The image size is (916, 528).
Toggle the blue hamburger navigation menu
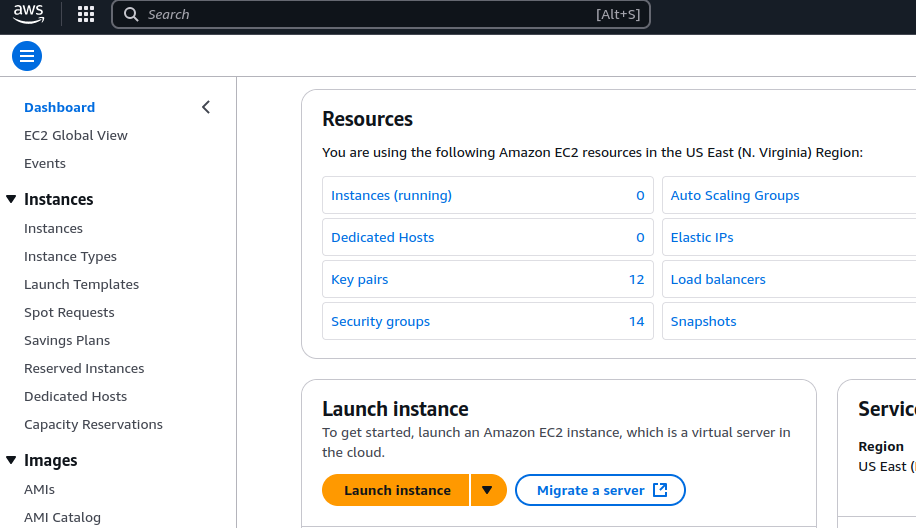pos(27,56)
